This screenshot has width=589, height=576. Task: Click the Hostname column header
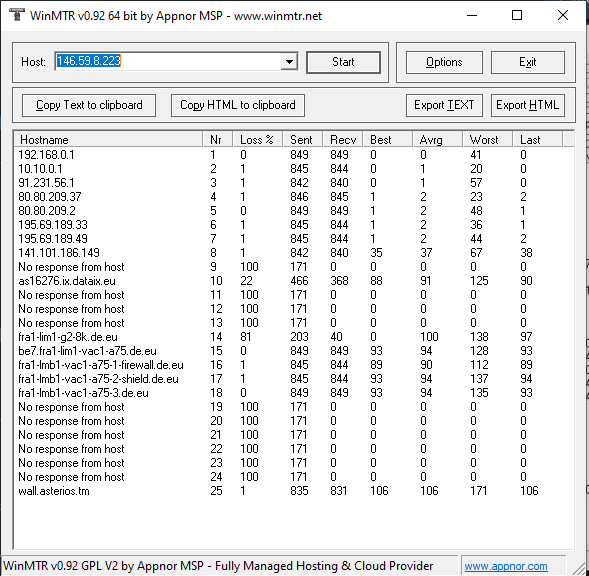(108, 140)
